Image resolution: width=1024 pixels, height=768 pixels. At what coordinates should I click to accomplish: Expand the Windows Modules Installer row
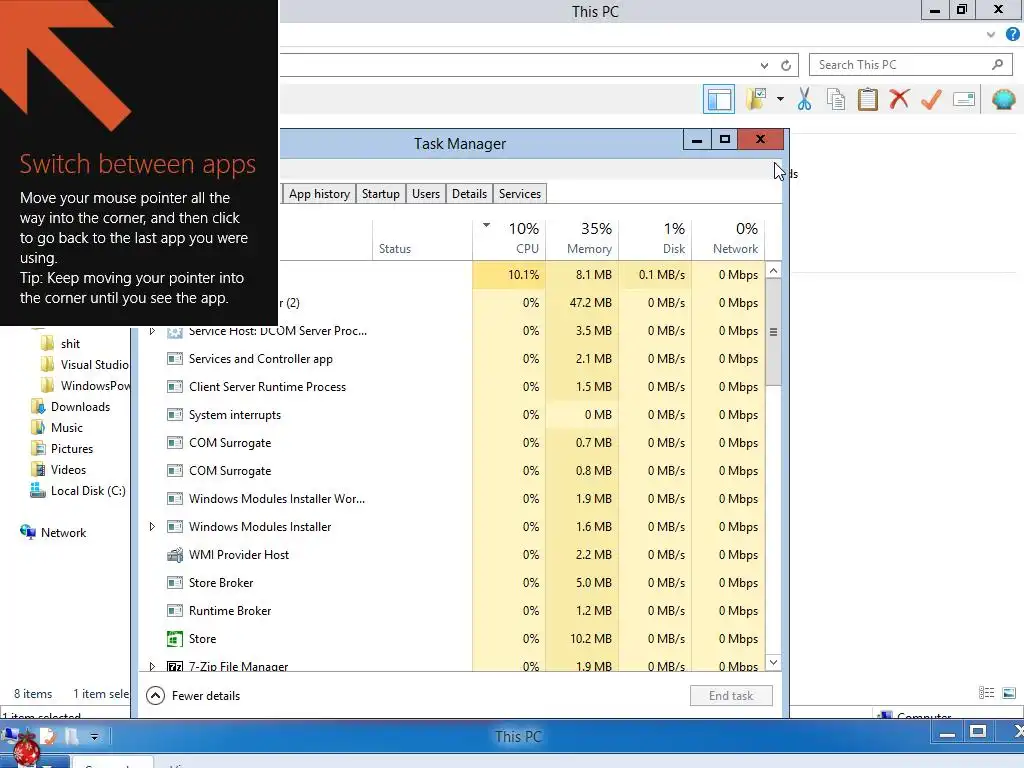click(x=152, y=526)
